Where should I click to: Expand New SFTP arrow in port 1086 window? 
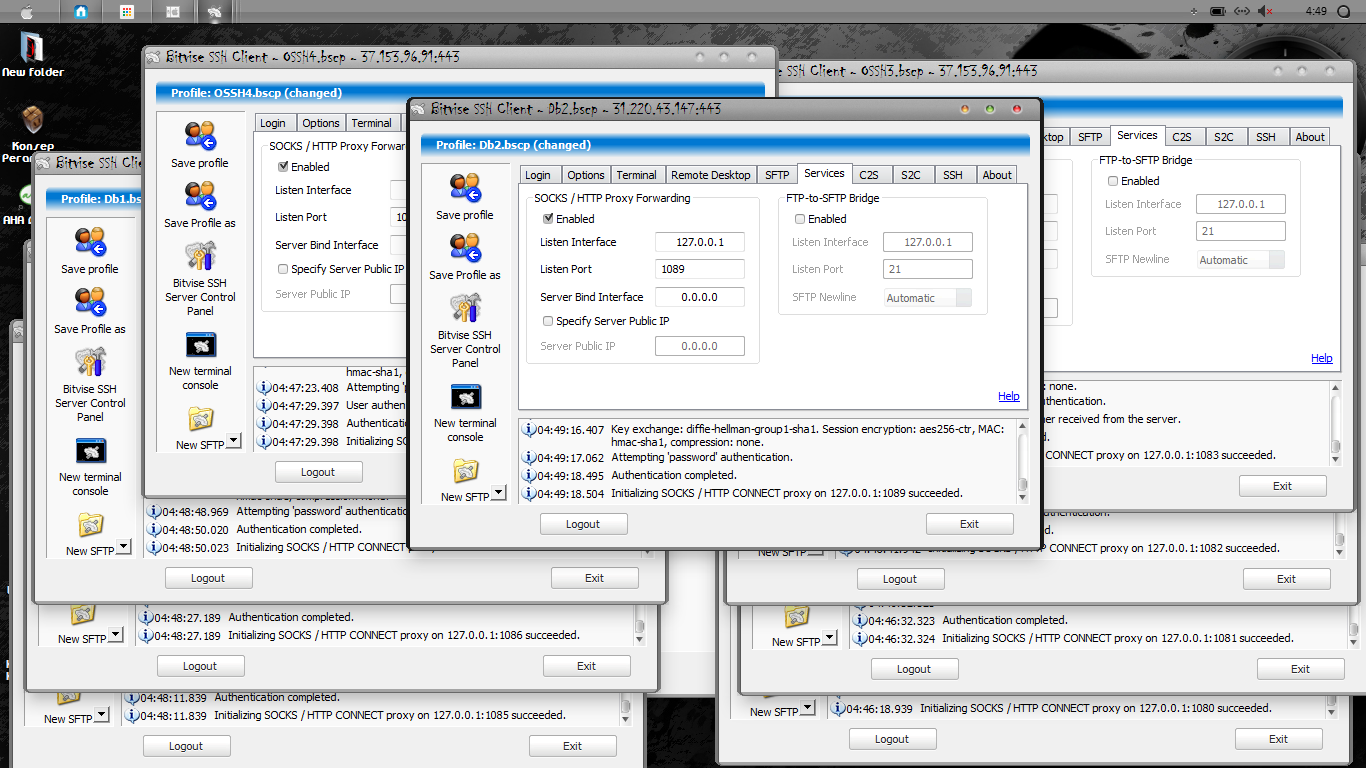(x=115, y=634)
